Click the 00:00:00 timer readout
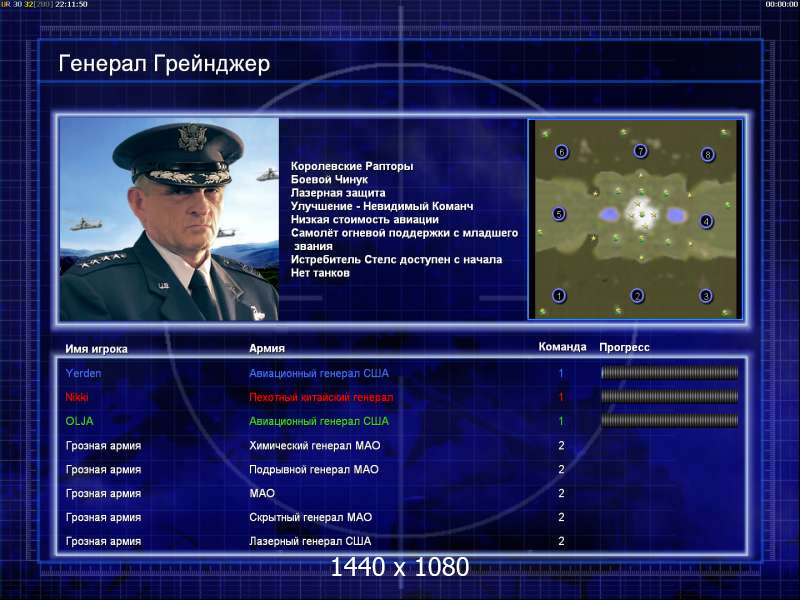This screenshot has width=800, height=600. pos(782,4)
